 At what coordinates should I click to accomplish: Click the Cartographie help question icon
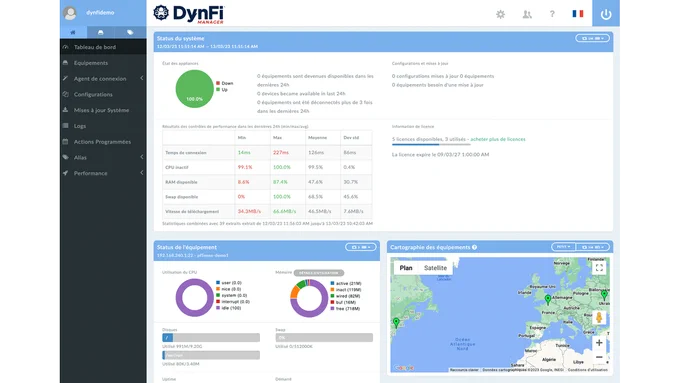pos(474,247)
